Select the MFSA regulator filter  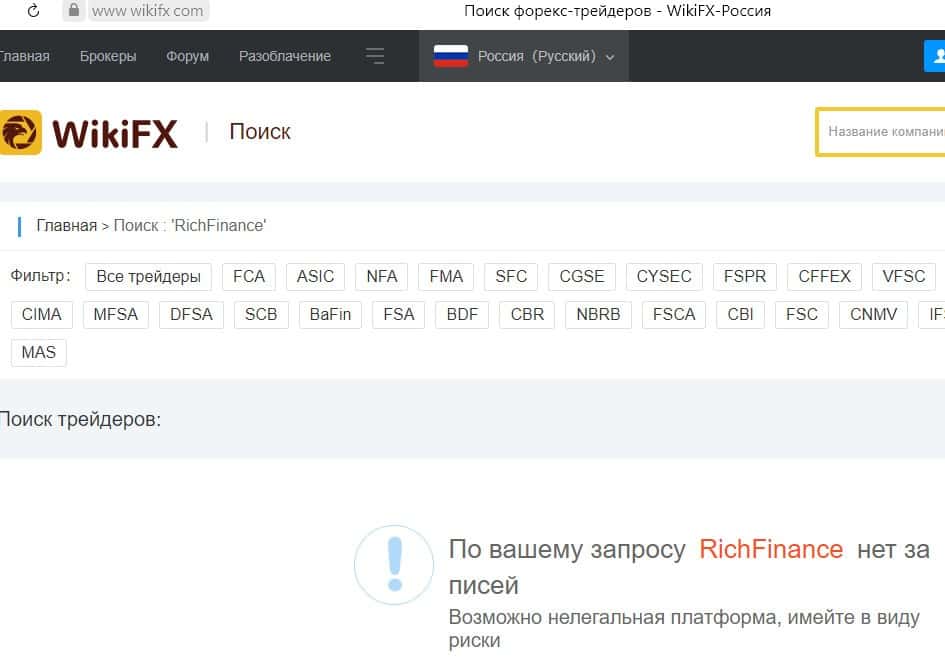116,315
